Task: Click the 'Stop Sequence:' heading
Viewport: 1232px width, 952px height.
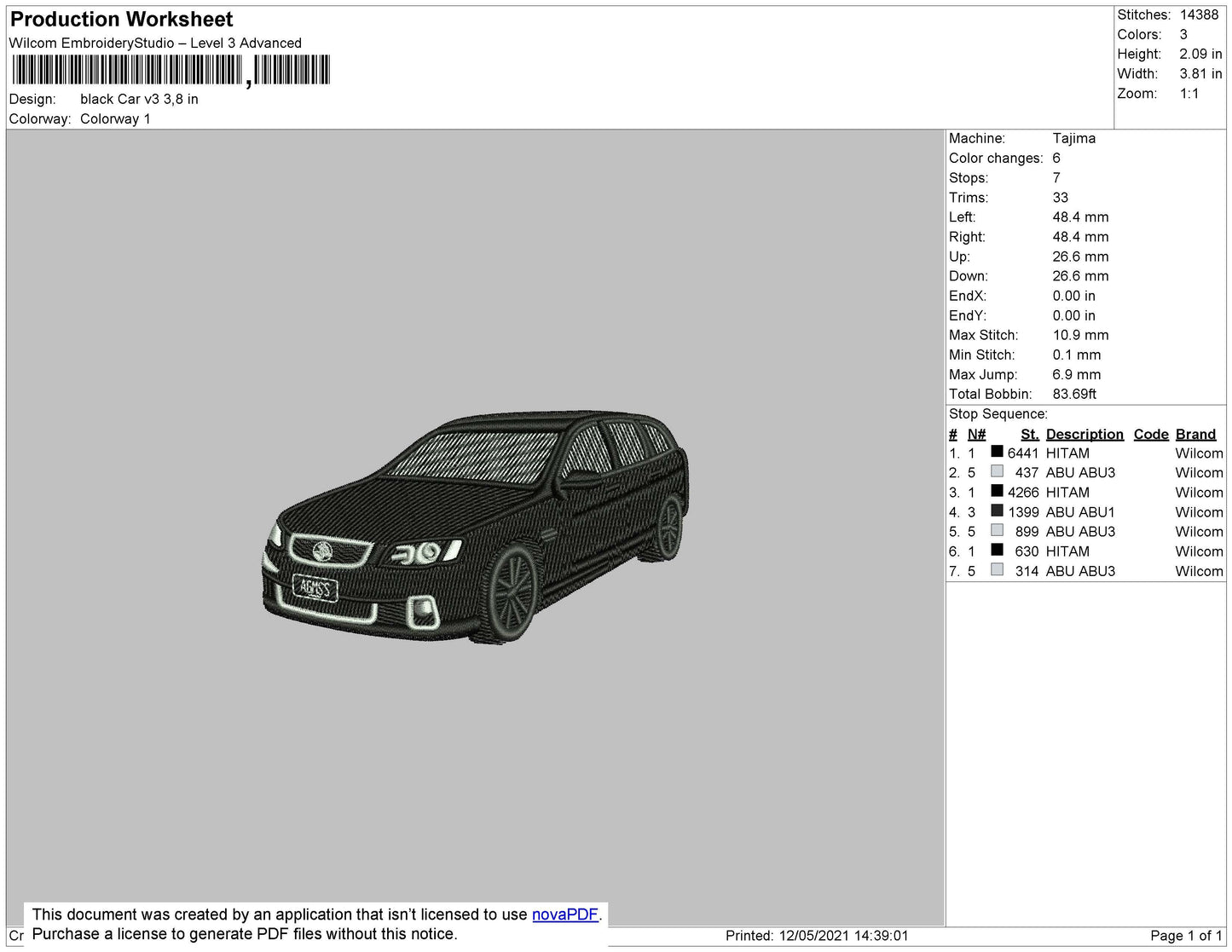Action: pyautogui.click(x=998, y=414)
